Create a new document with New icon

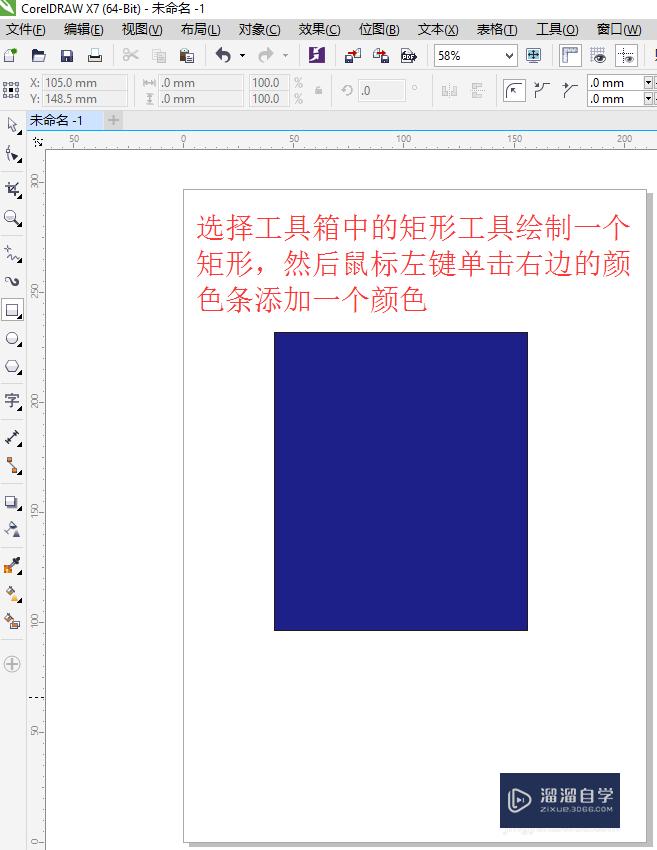click(11, 55)
